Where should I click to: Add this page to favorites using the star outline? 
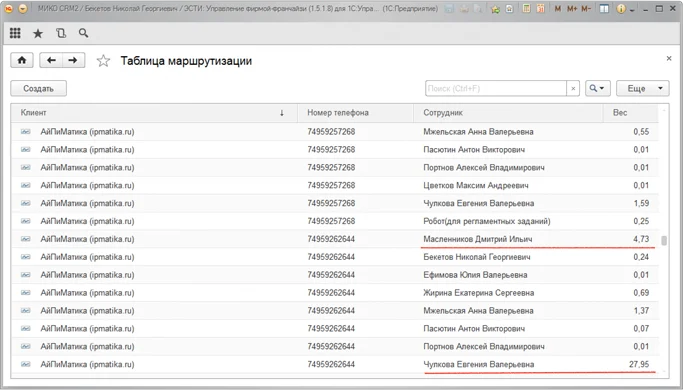(103, 61)
